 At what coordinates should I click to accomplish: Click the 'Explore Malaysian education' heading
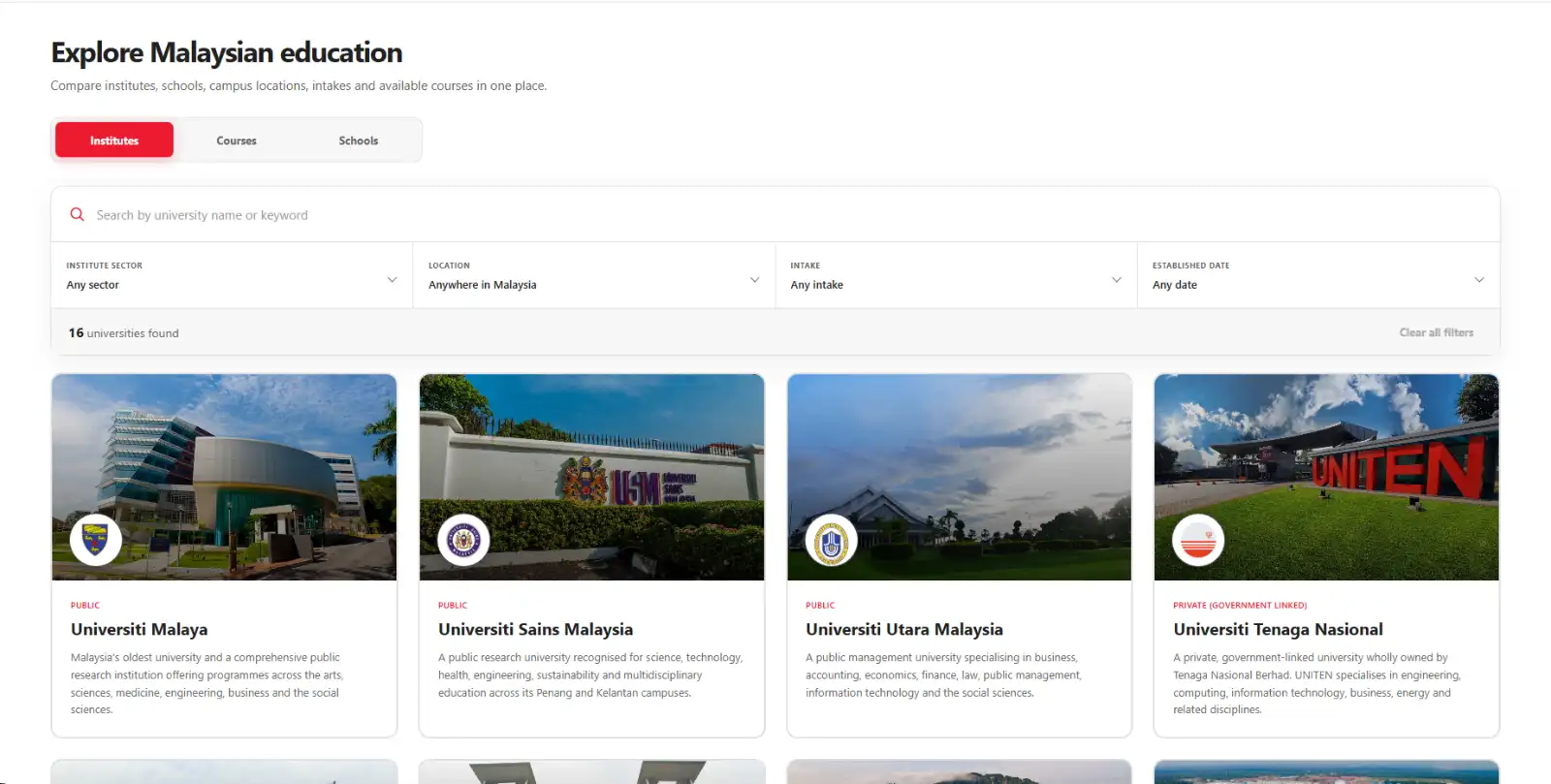coord(227,52)
